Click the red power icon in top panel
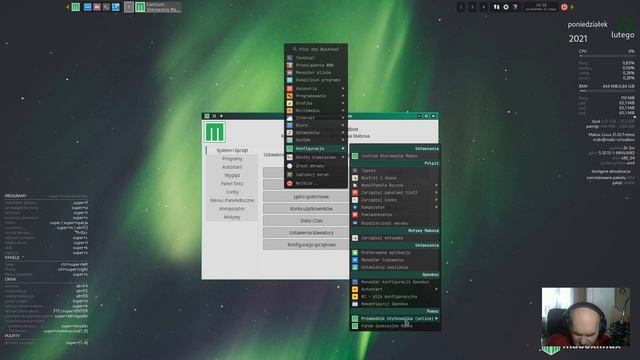This screenshot has height=360, width=640. tap(564, 7)
